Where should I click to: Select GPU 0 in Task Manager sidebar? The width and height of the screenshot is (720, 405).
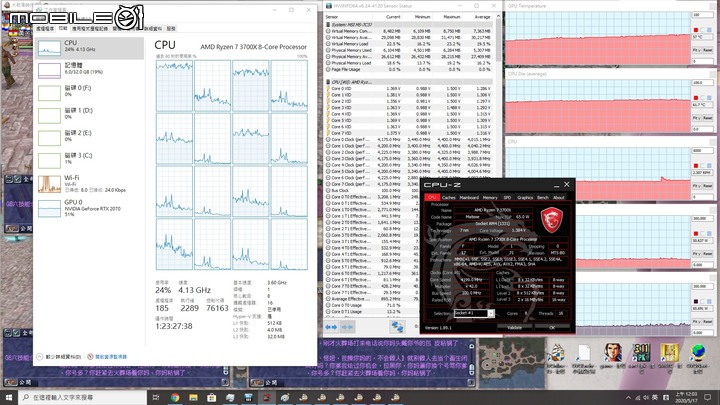click(90, 208)
